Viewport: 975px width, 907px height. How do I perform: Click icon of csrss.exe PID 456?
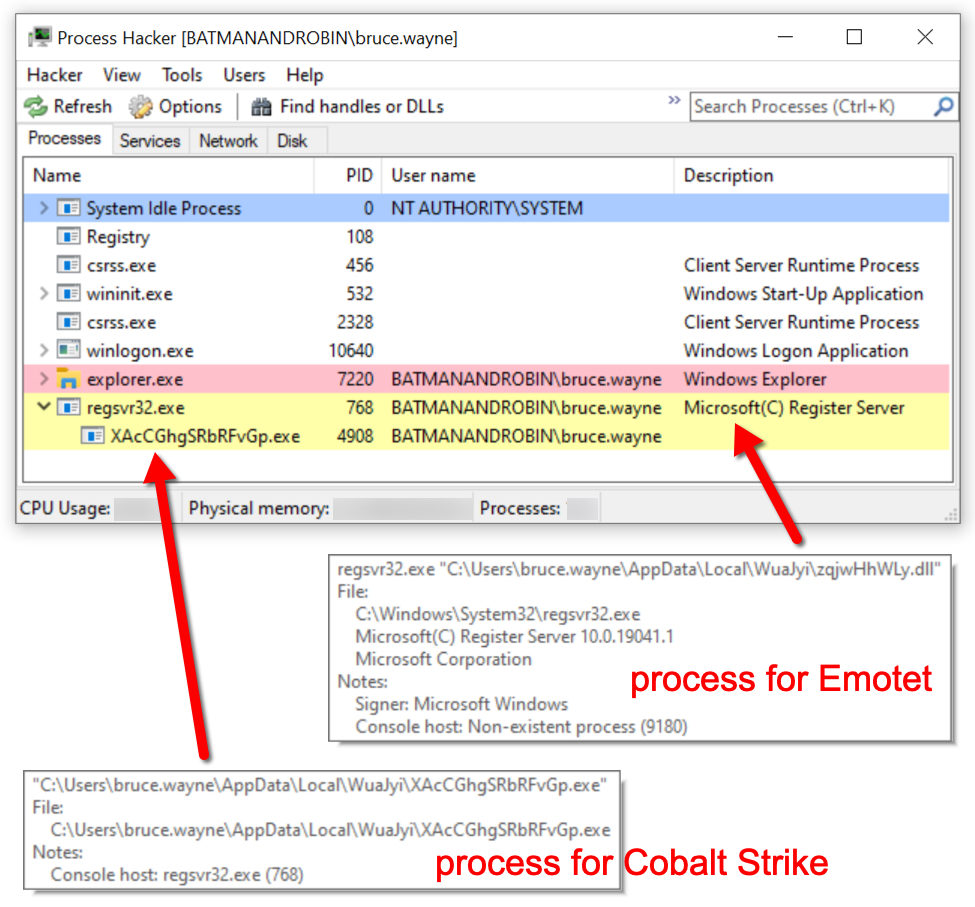(68, 265)
